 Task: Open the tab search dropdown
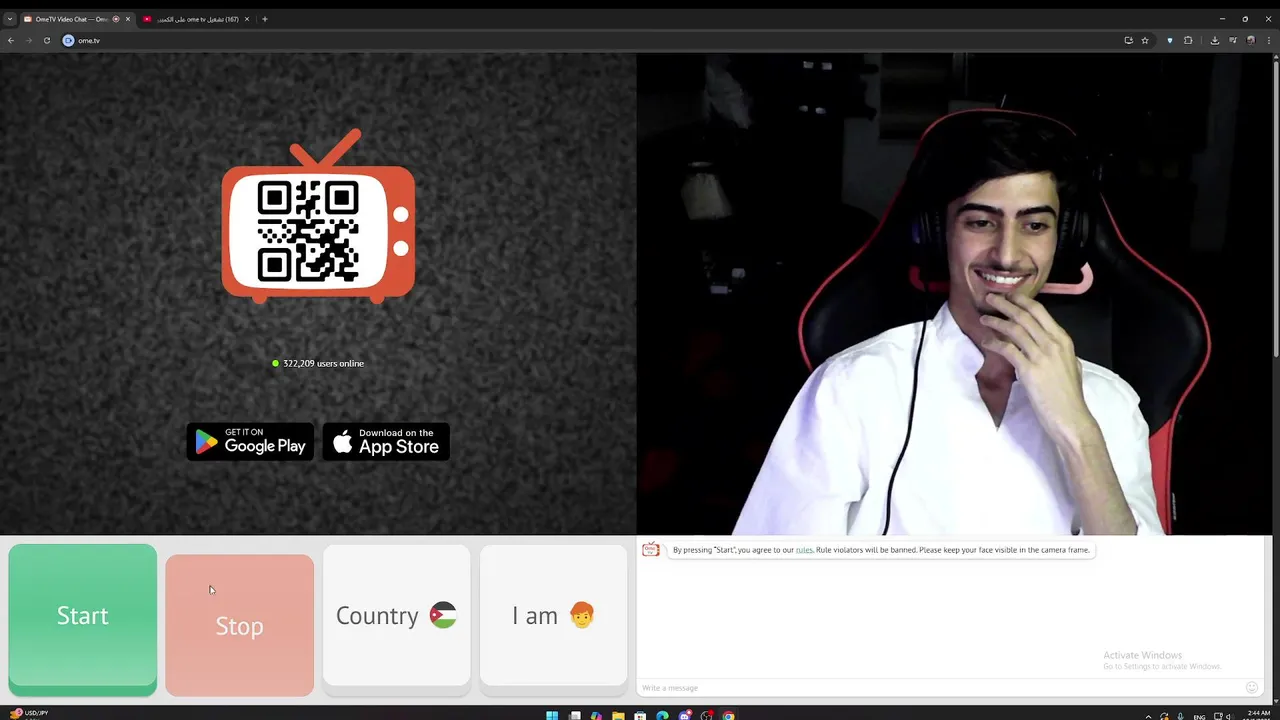[9, 19]
